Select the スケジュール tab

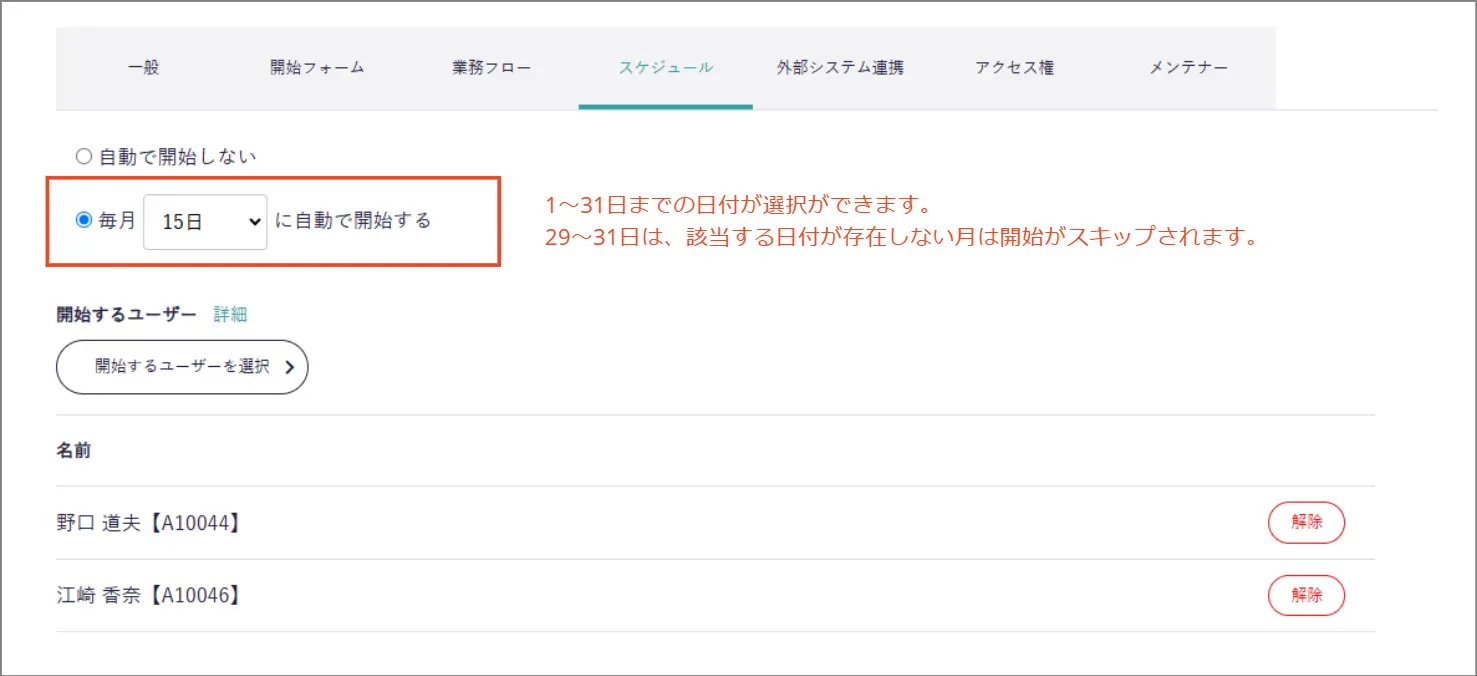[x=665, y=68]
